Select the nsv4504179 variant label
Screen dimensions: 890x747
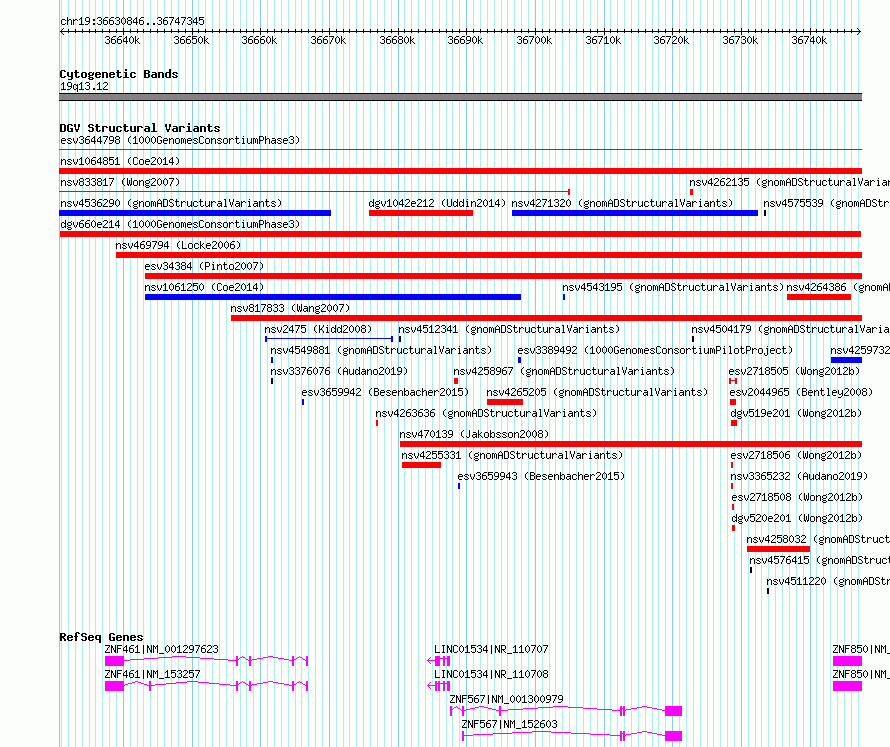click(790, 329)
